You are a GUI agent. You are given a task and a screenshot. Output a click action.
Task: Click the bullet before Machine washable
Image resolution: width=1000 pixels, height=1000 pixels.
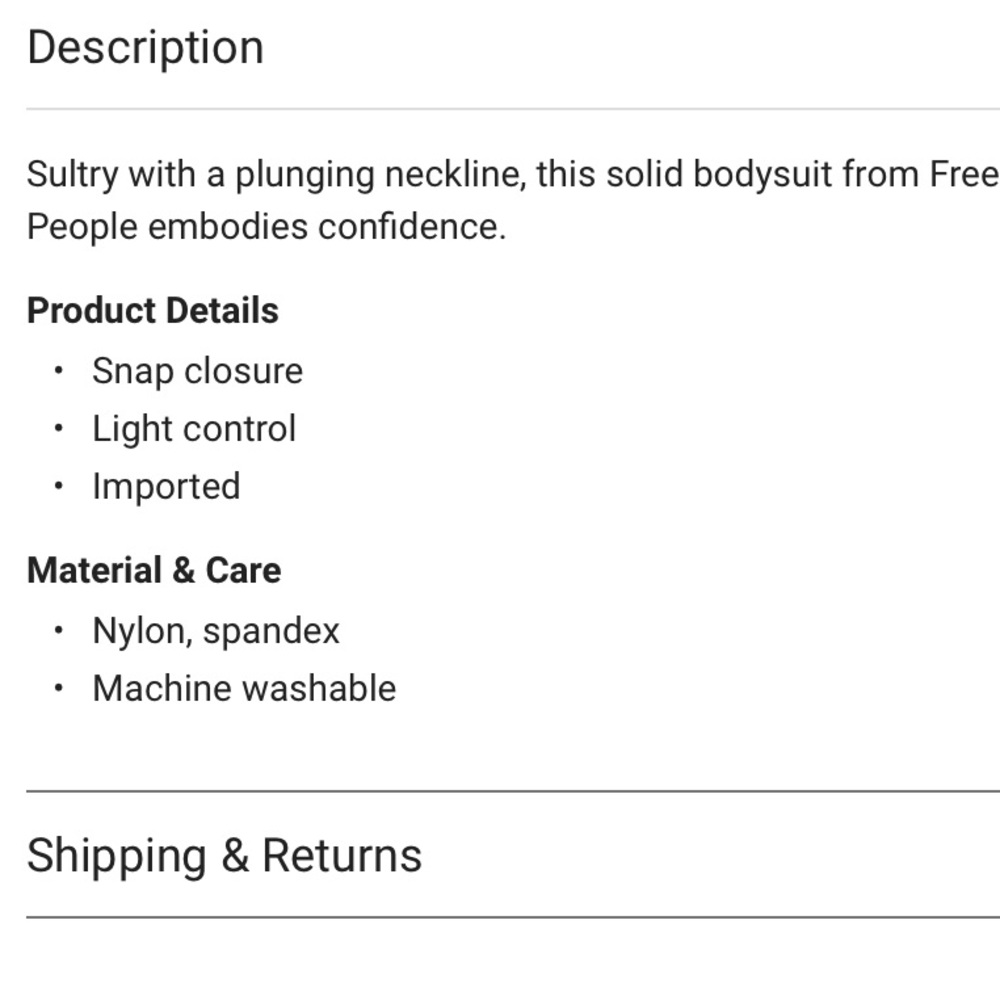pos(59,688)
